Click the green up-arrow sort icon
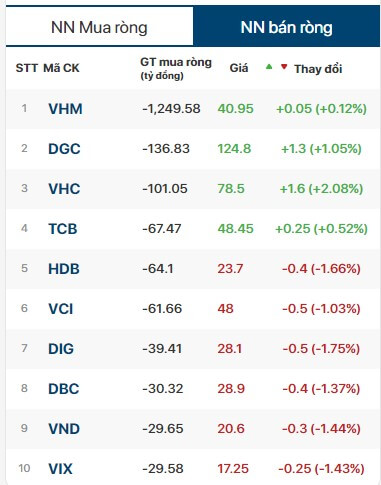Image resolution: width=381 pixels, height=485 pixels. click(x=269, y=67)
